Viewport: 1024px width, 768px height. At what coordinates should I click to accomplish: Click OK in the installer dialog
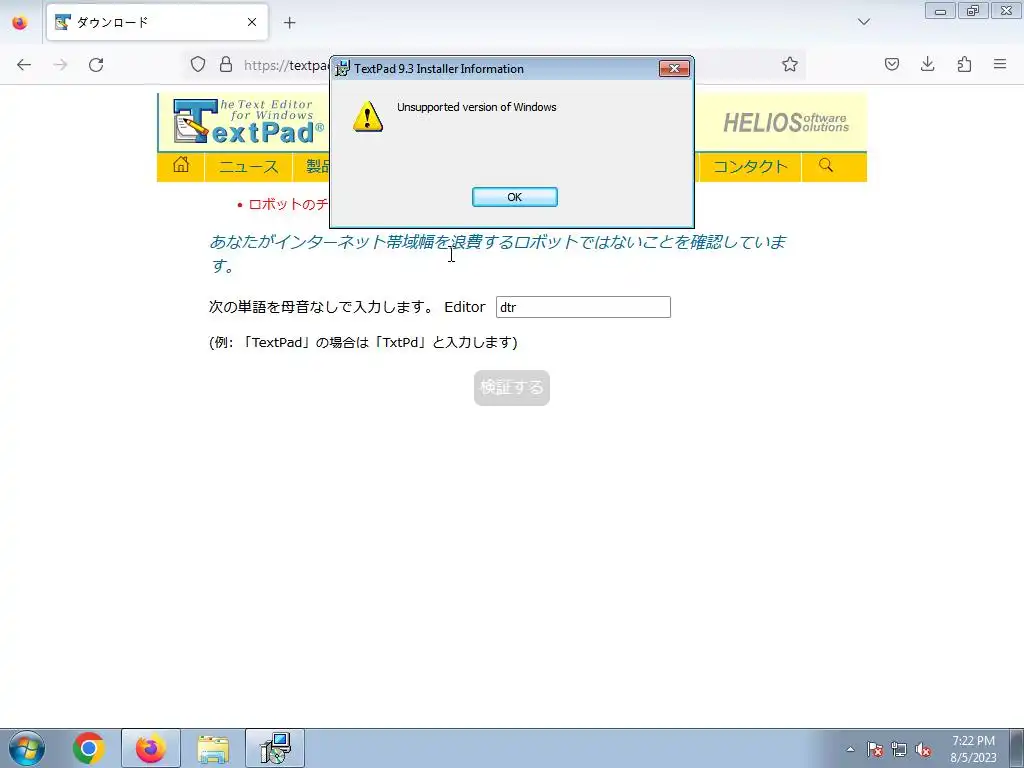pyautogui.click(x=515, y=197)
